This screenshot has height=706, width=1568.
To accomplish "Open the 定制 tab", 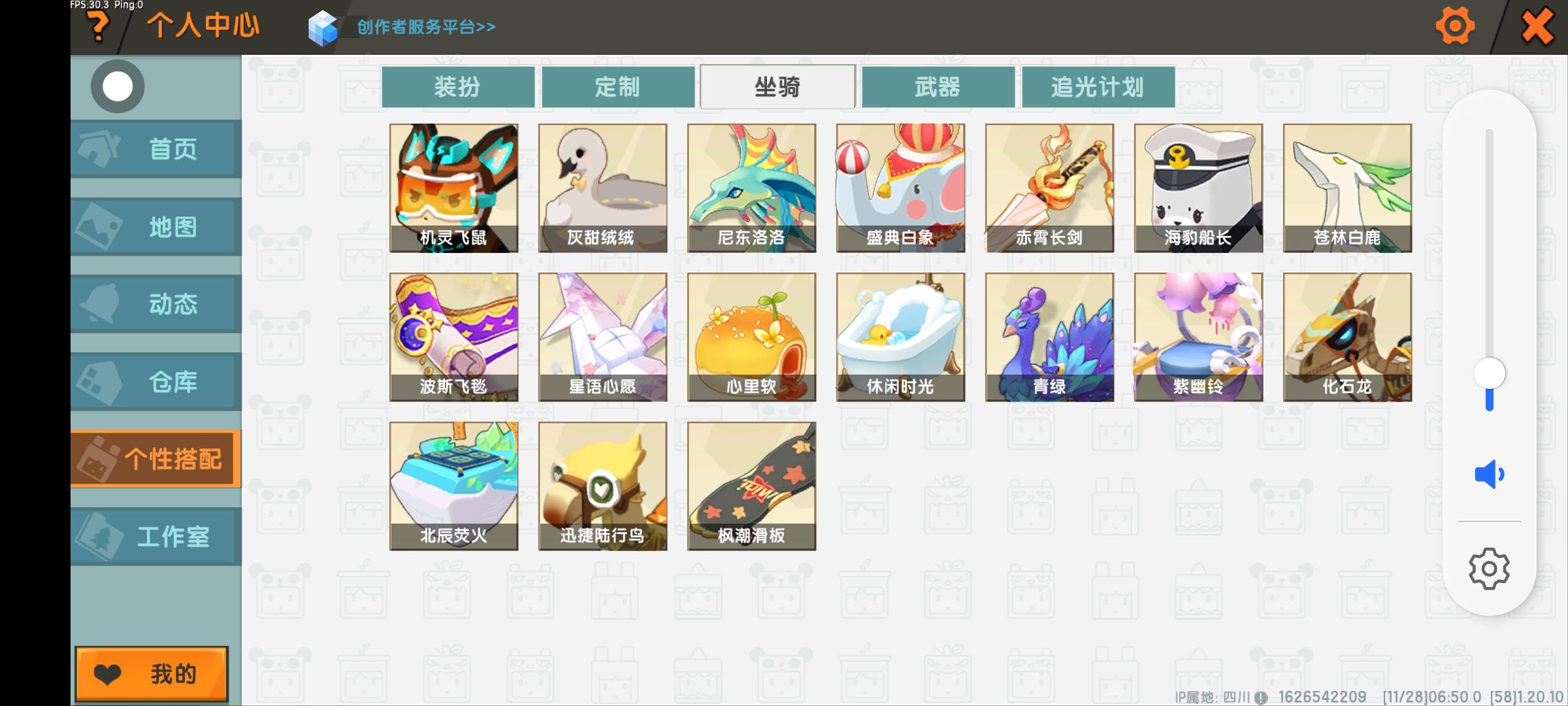I will [617, 87].
